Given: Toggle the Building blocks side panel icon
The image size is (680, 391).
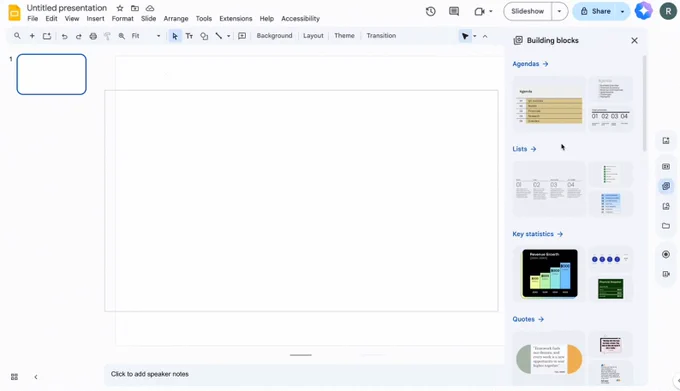Looking at the screenshot, I should (666, 186).
